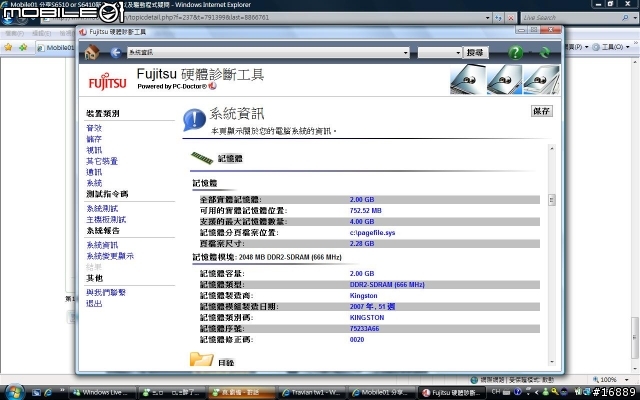Viewport: 640px width, 400px height.
Task: Open 通訊 device category link
Action: 94,172
